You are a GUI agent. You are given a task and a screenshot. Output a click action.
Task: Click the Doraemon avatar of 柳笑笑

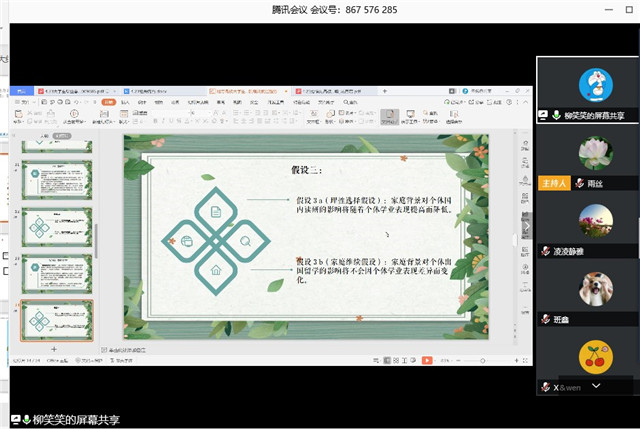coord(596,84)
